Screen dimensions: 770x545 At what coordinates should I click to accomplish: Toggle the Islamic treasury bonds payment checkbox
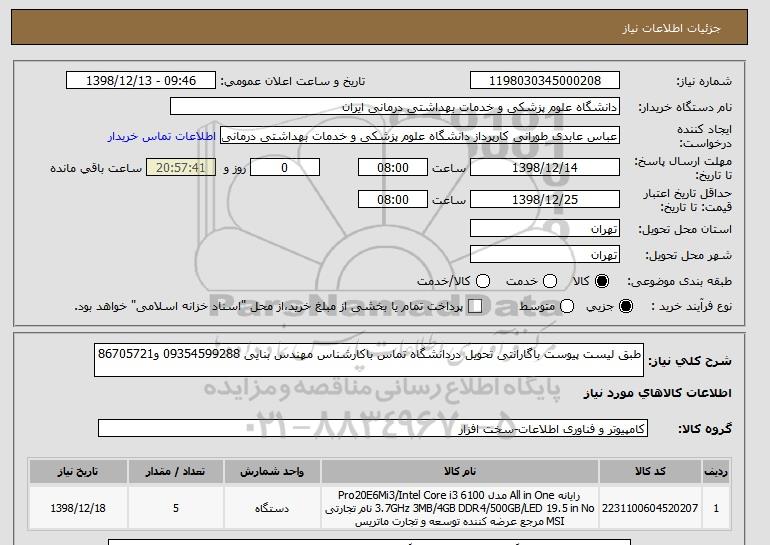point(475,306)
